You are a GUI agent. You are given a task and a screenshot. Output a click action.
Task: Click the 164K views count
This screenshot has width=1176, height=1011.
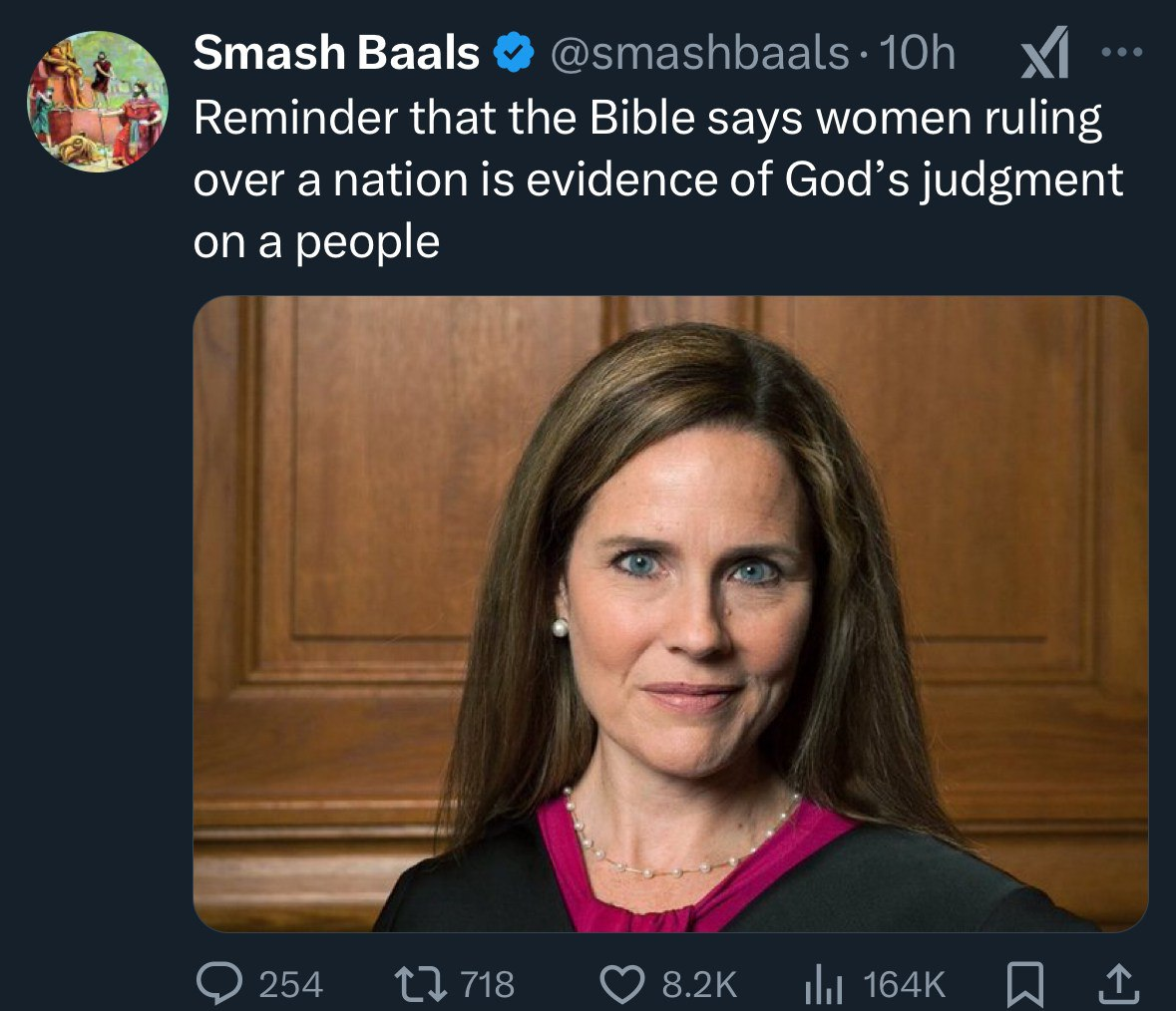[904, 985]
